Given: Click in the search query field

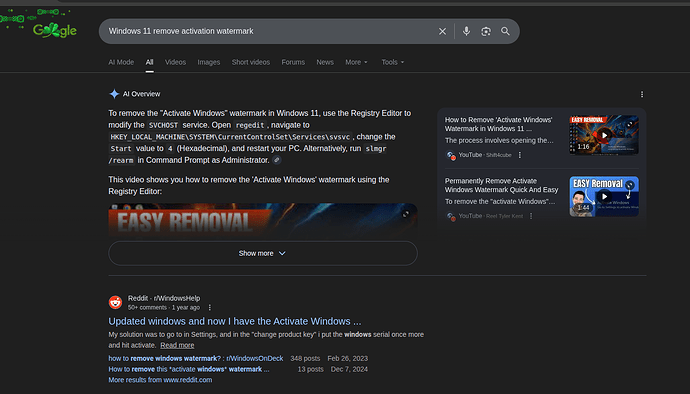Looking at the screenshot, I should click(x=268, y=31).
